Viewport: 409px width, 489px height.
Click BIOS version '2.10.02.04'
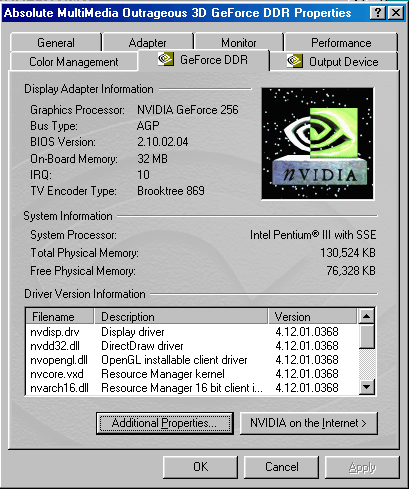(163, 142)
